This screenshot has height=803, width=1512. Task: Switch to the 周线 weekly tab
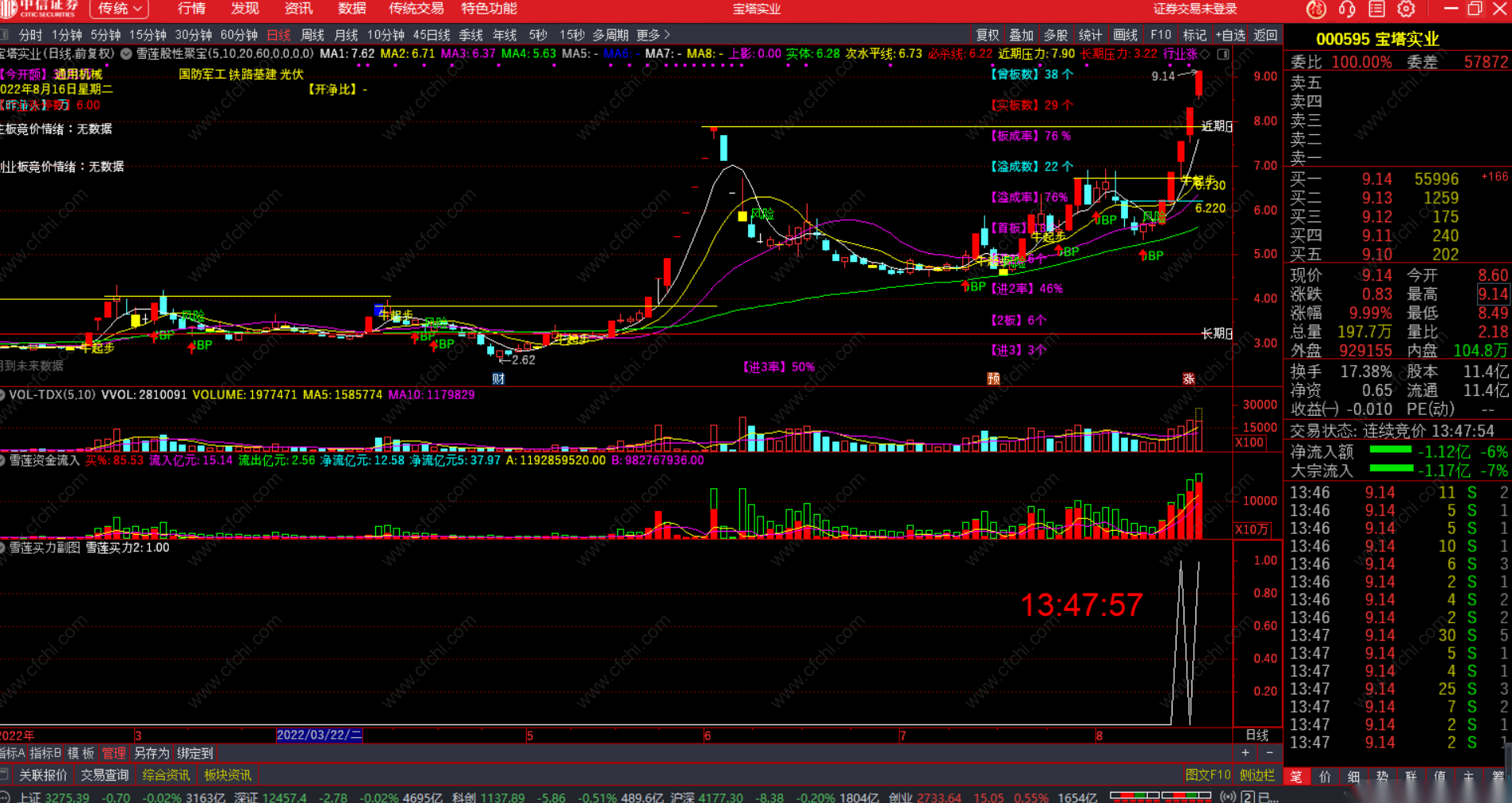click(313, 35)
